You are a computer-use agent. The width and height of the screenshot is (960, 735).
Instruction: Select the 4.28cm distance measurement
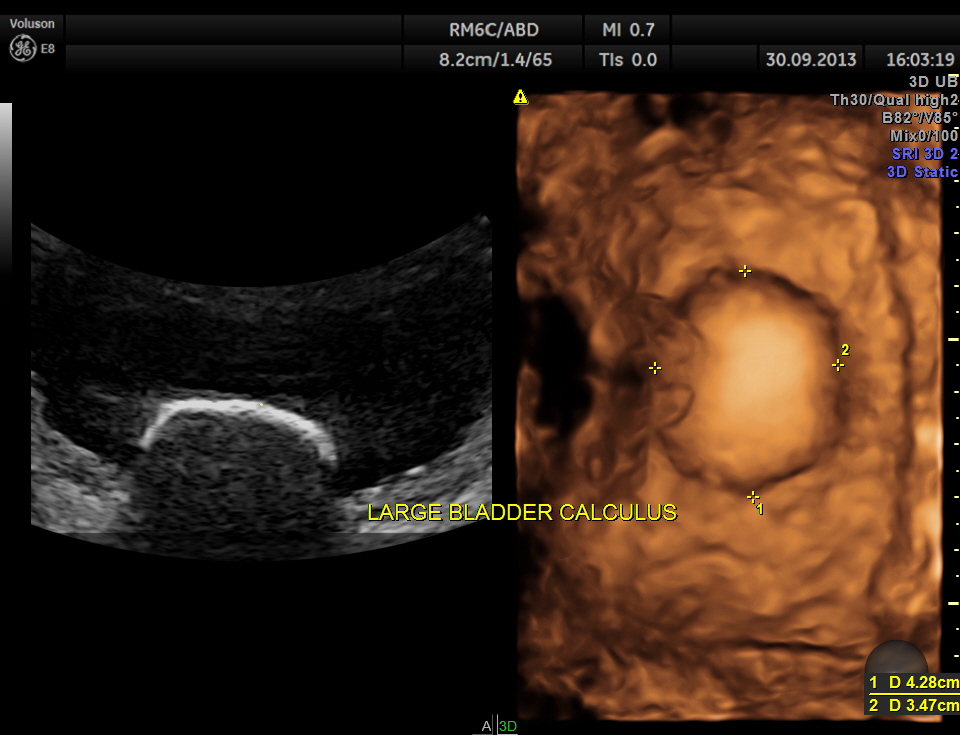pyautogui.click(x=914, y=683)
